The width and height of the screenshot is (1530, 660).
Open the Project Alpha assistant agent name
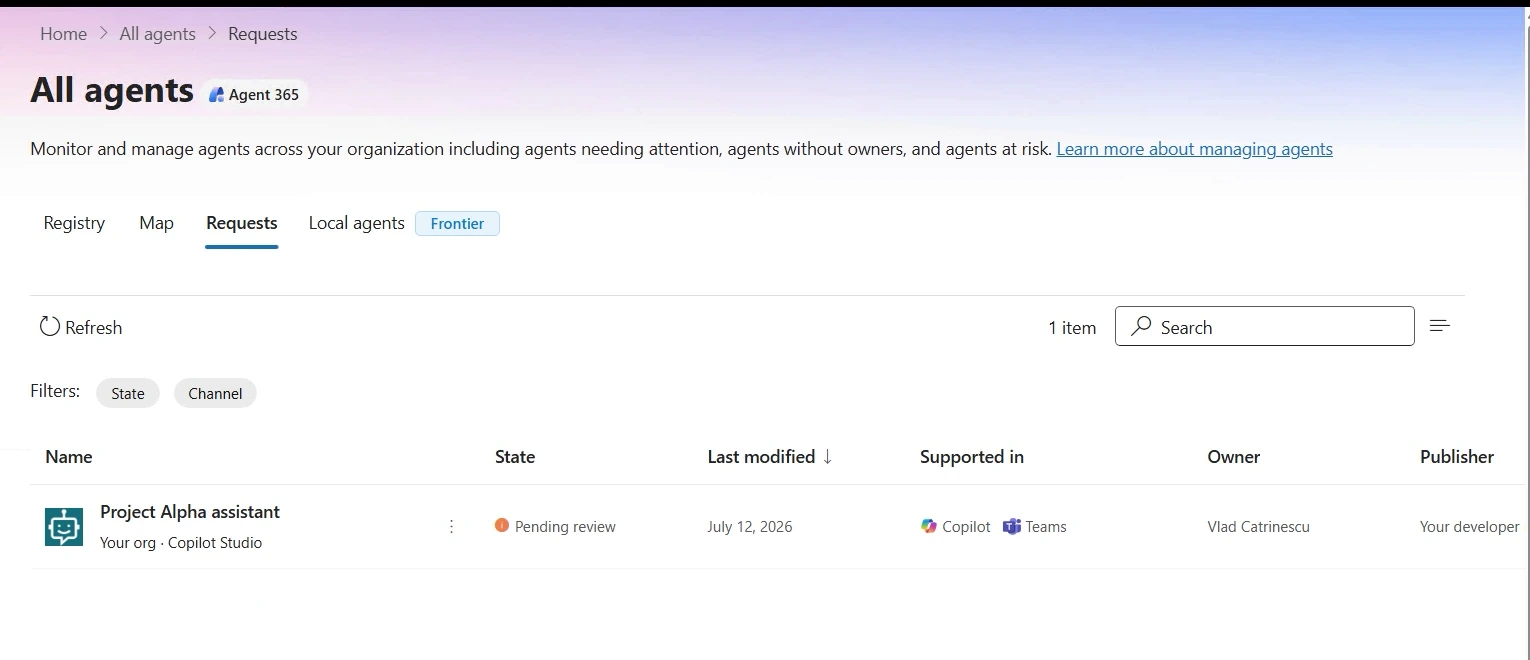190,512
